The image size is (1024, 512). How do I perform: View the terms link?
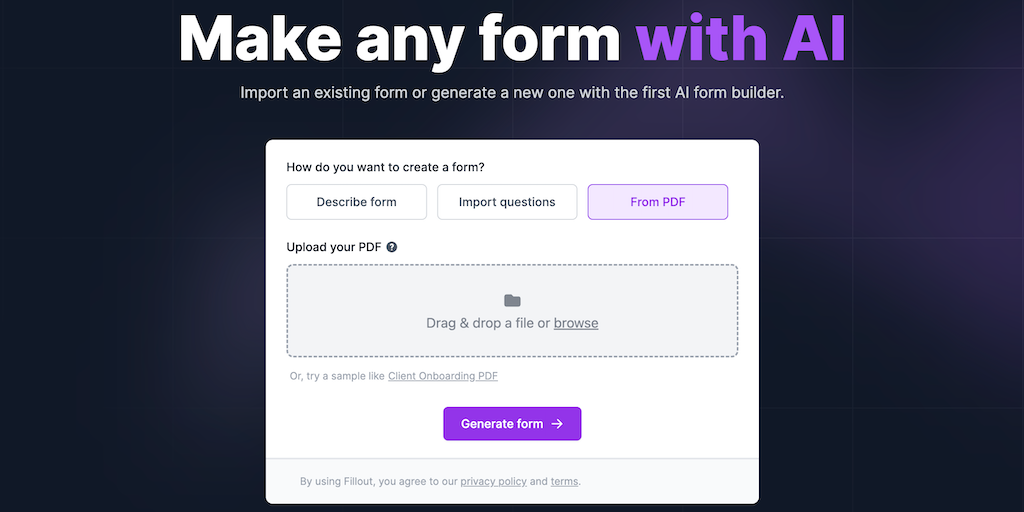click(564, 481)
